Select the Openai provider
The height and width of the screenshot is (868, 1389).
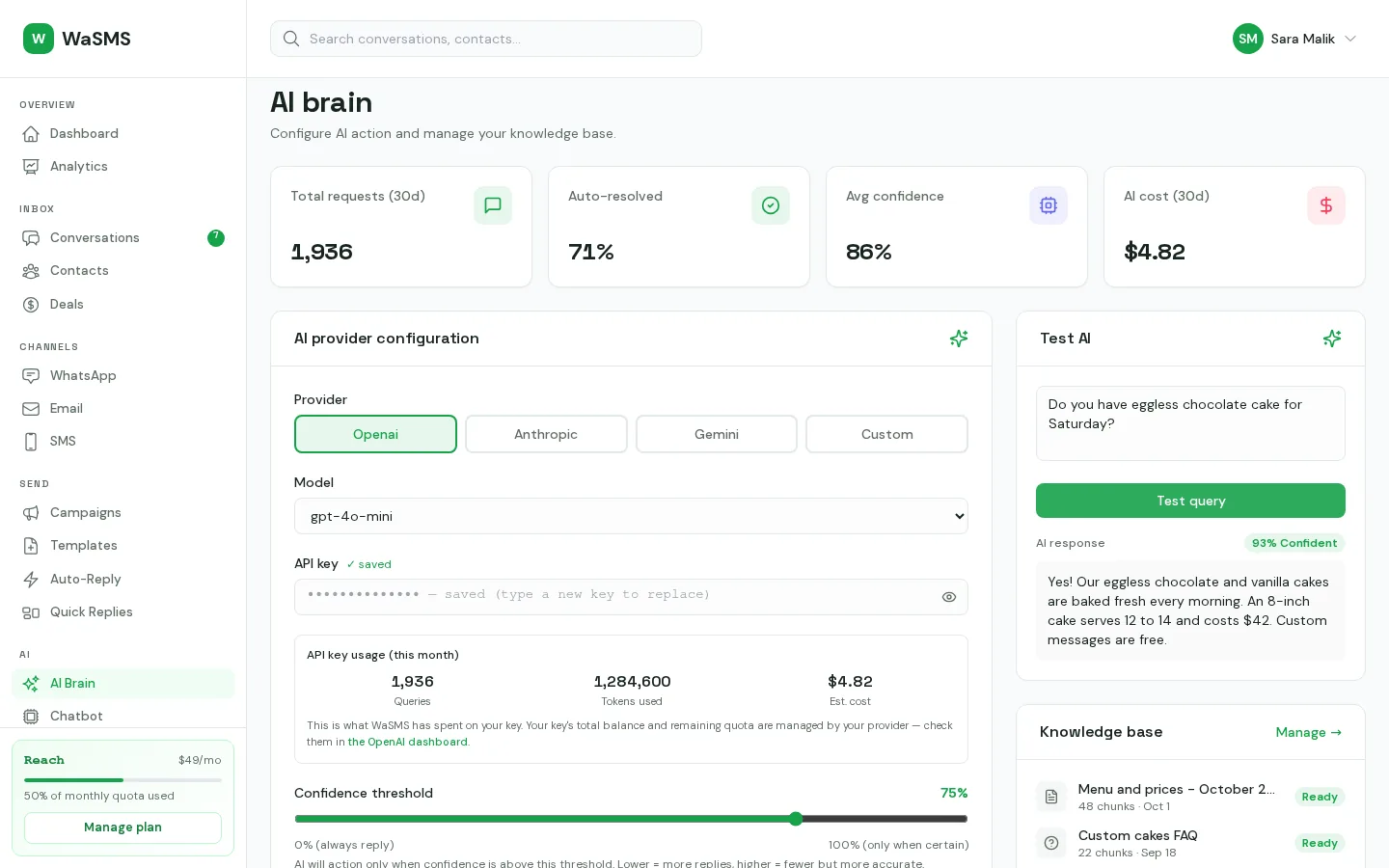(375, 434)
